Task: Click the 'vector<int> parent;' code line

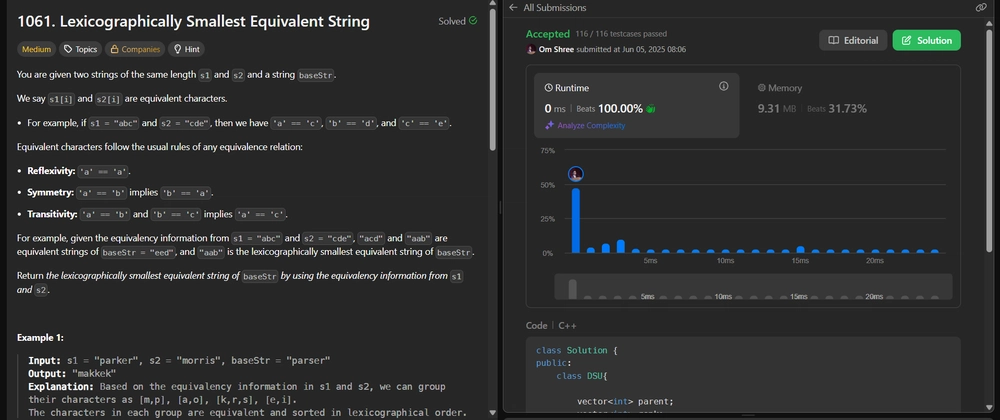Action: (x=625, y=402)
